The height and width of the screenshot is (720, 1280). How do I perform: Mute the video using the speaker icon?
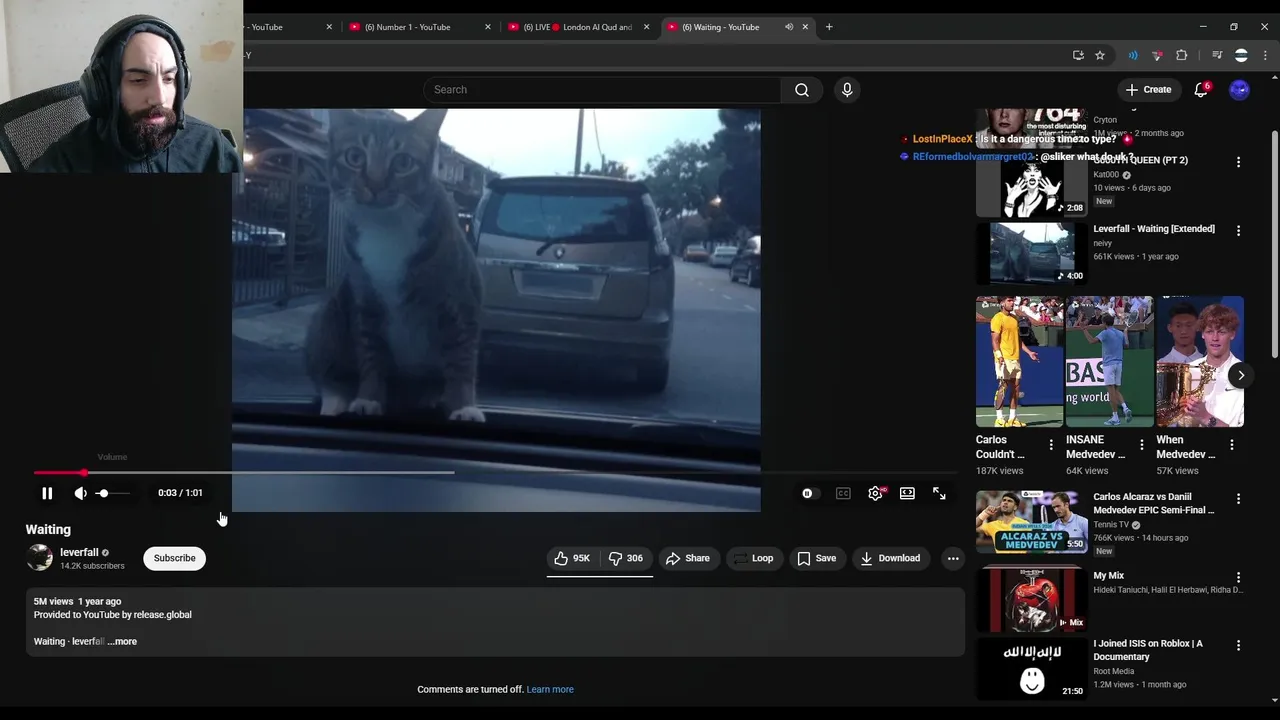point(80,493)
